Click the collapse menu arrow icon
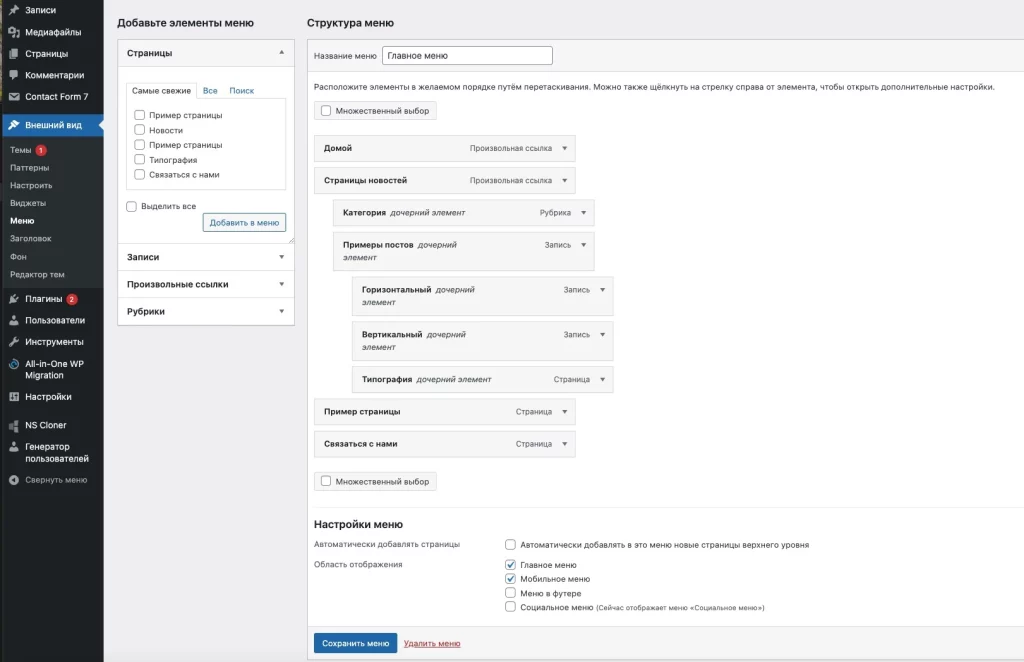Viewport: 1024px width, 662px height. coord(14,480)
